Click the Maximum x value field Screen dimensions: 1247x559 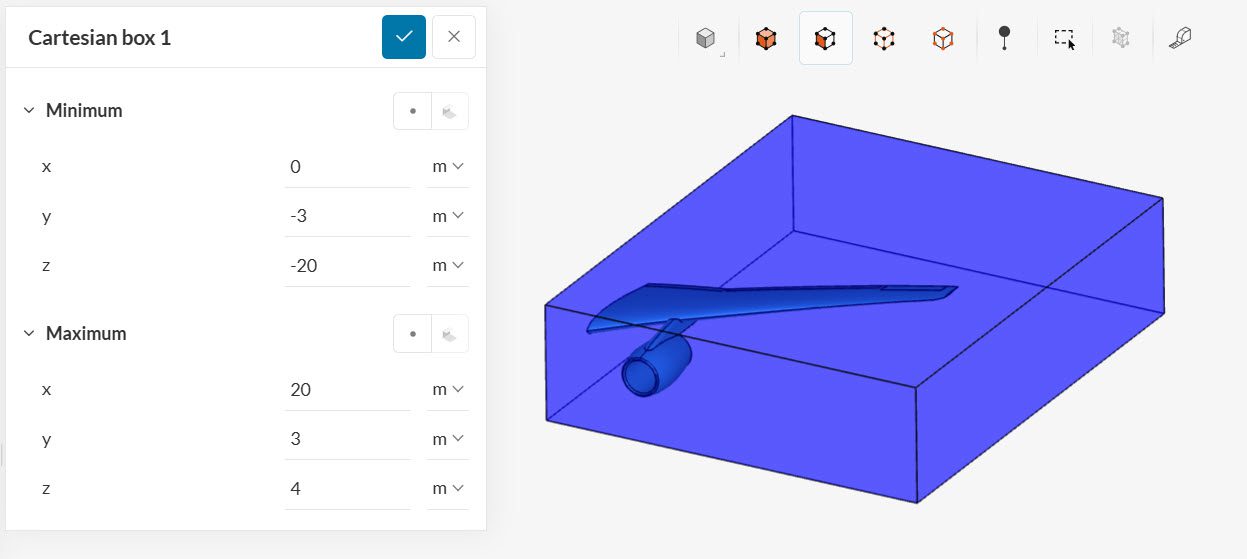pyautogui.click(x=347, y=390)
